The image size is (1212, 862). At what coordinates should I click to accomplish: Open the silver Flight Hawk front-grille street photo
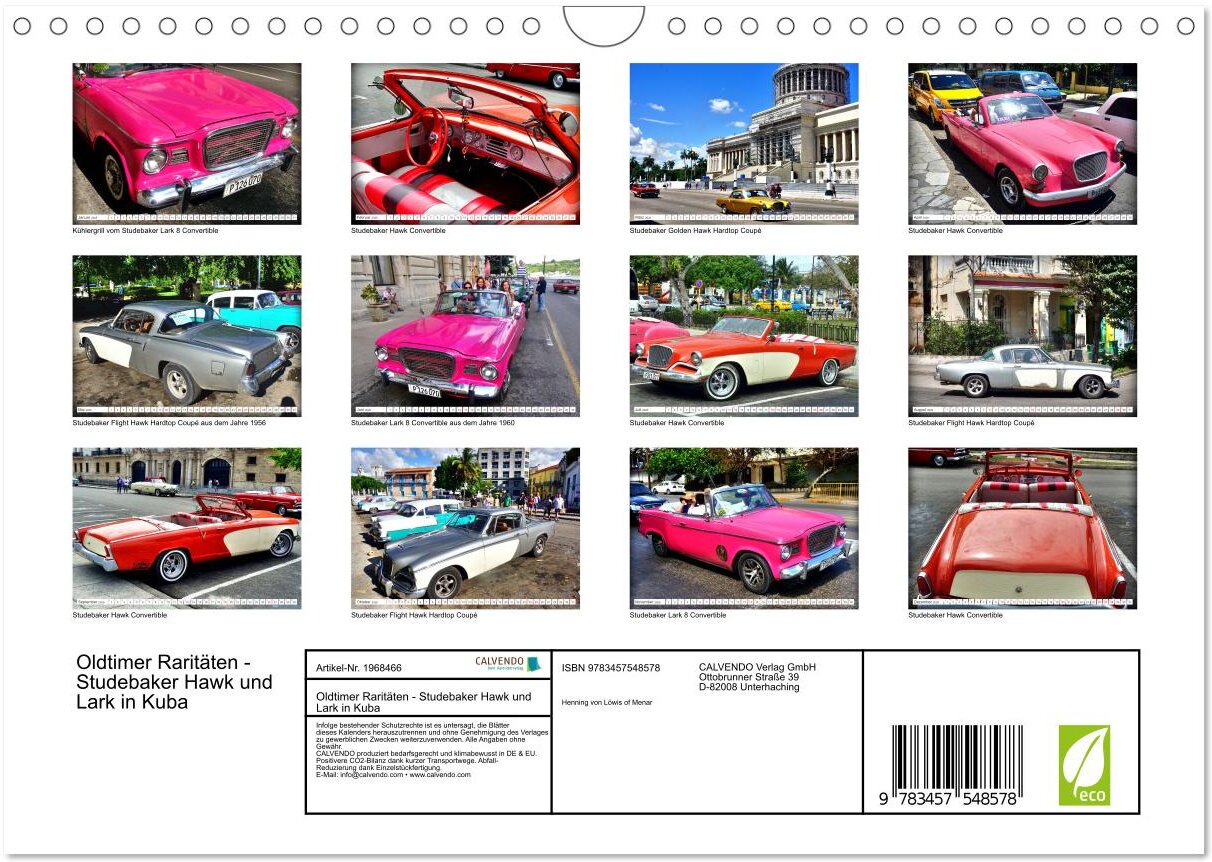[x=465, y=528]
